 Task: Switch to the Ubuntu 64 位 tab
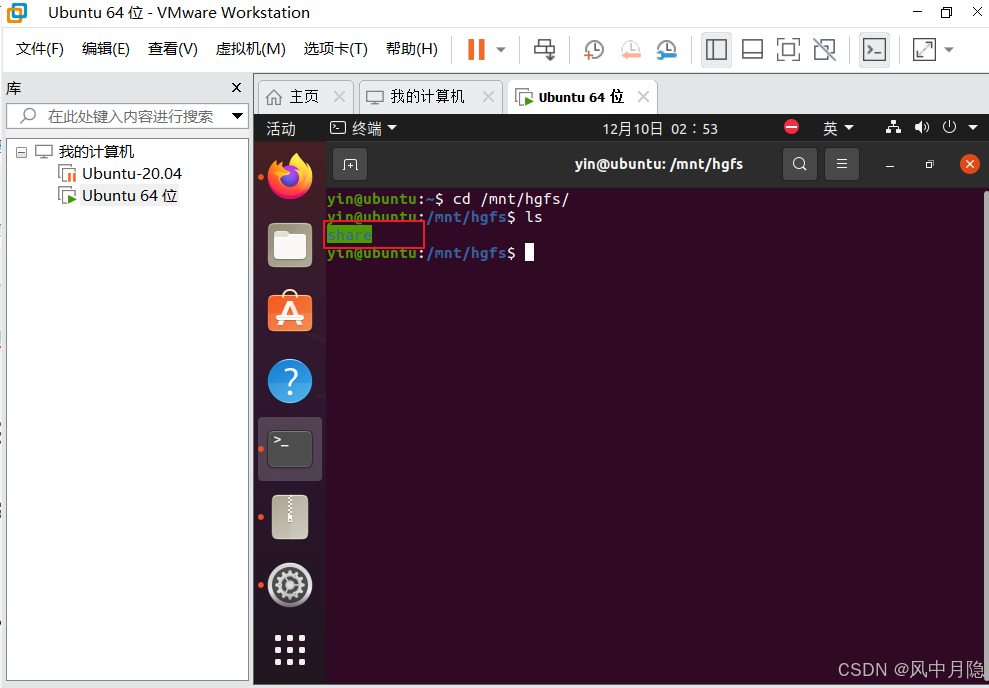click(x=580, y=97)
